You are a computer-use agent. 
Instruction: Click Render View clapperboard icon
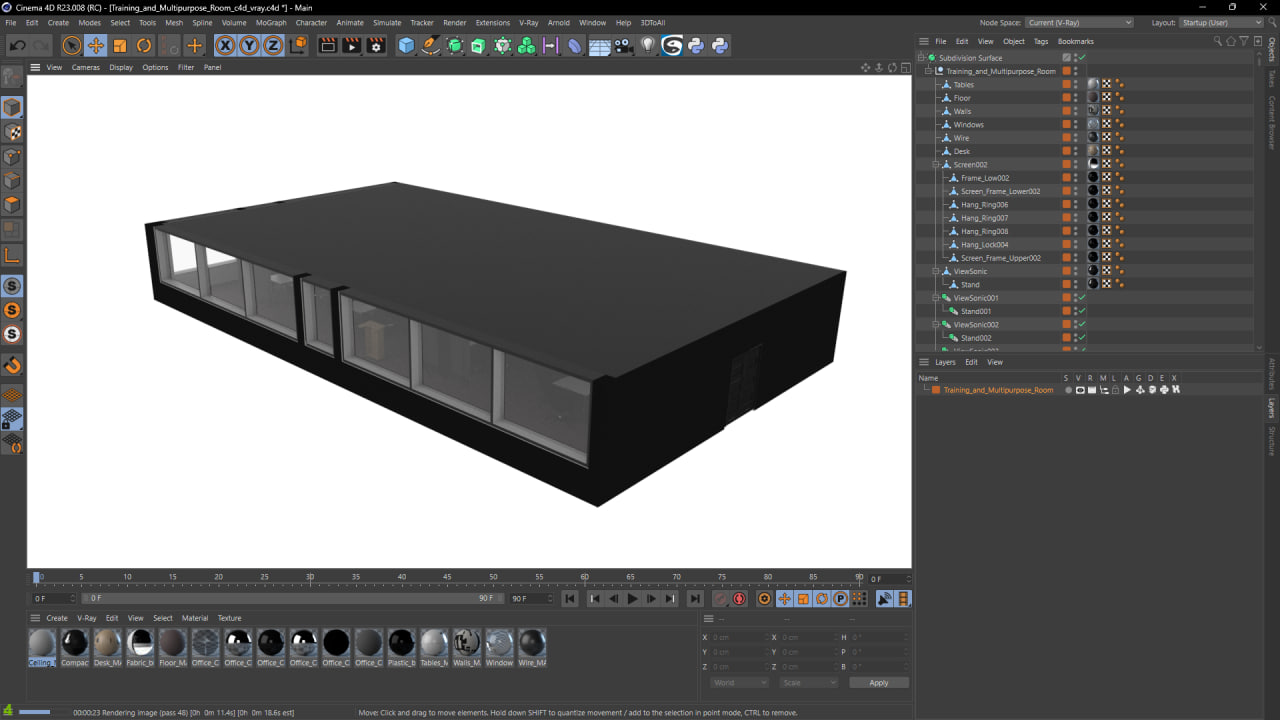pyautogui.click(x=327, y=45)
